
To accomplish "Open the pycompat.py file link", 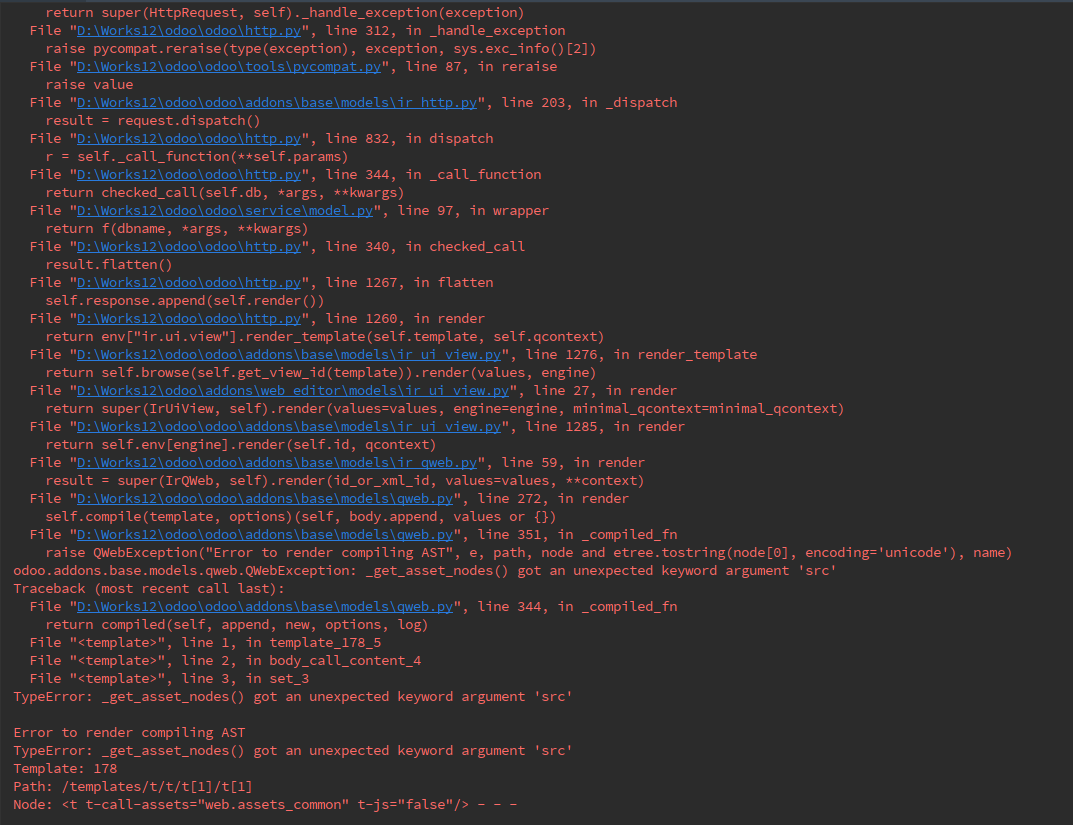I will (229, 66).
